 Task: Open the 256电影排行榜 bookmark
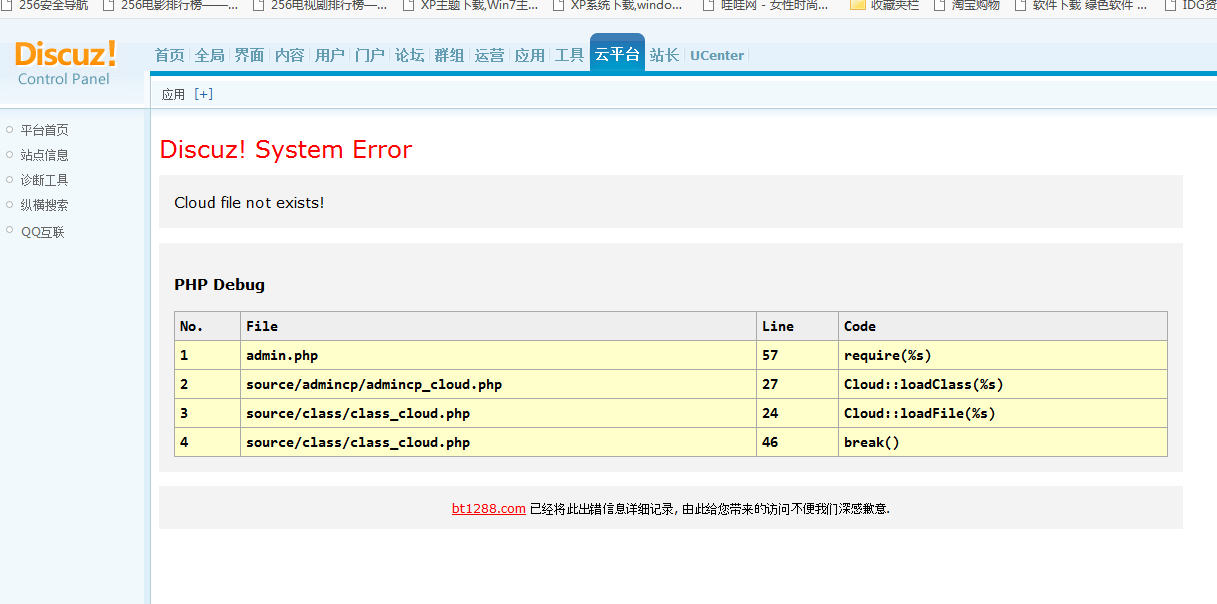coord(171,6)
